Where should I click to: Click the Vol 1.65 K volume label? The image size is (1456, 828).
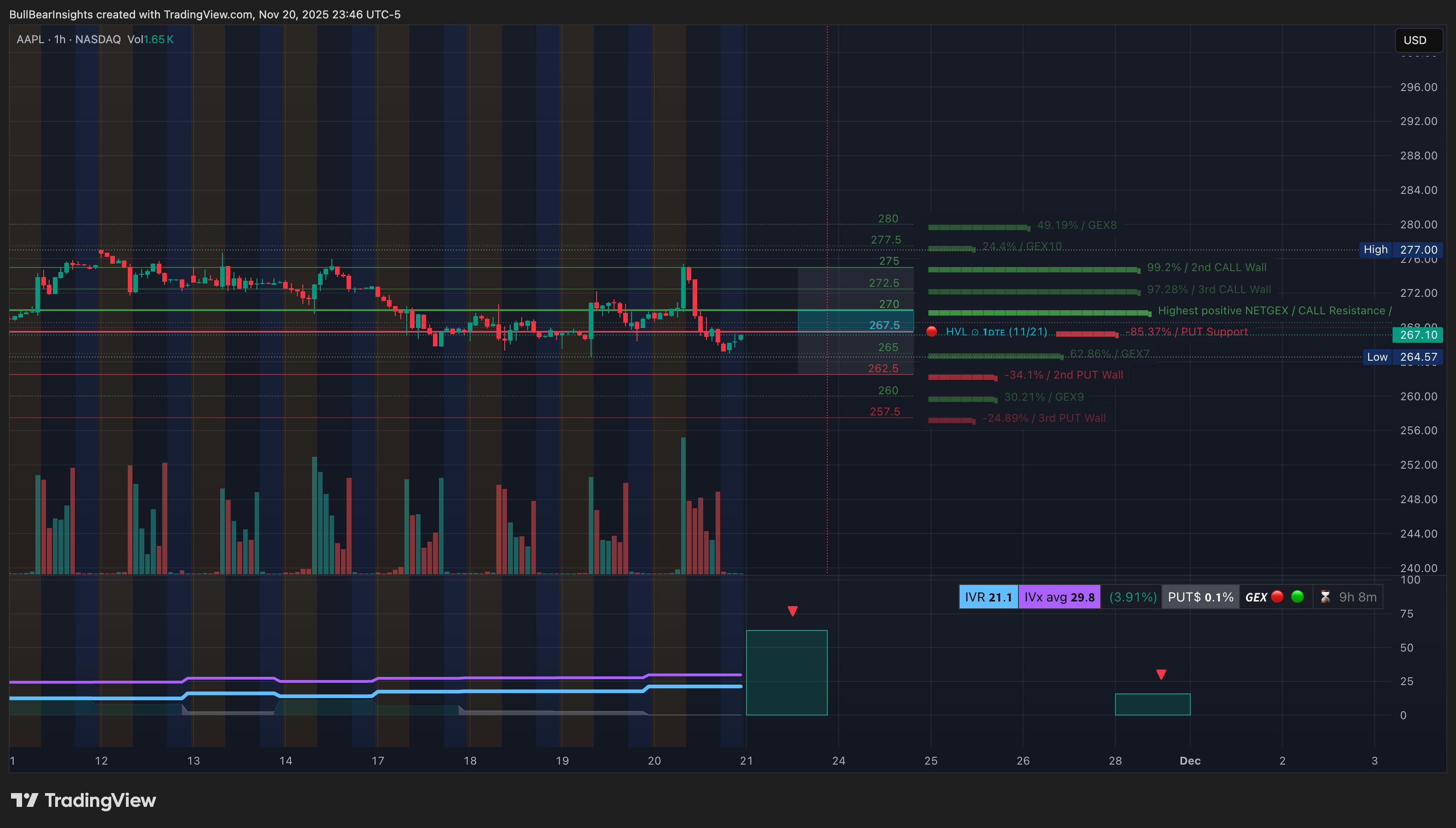150,39
